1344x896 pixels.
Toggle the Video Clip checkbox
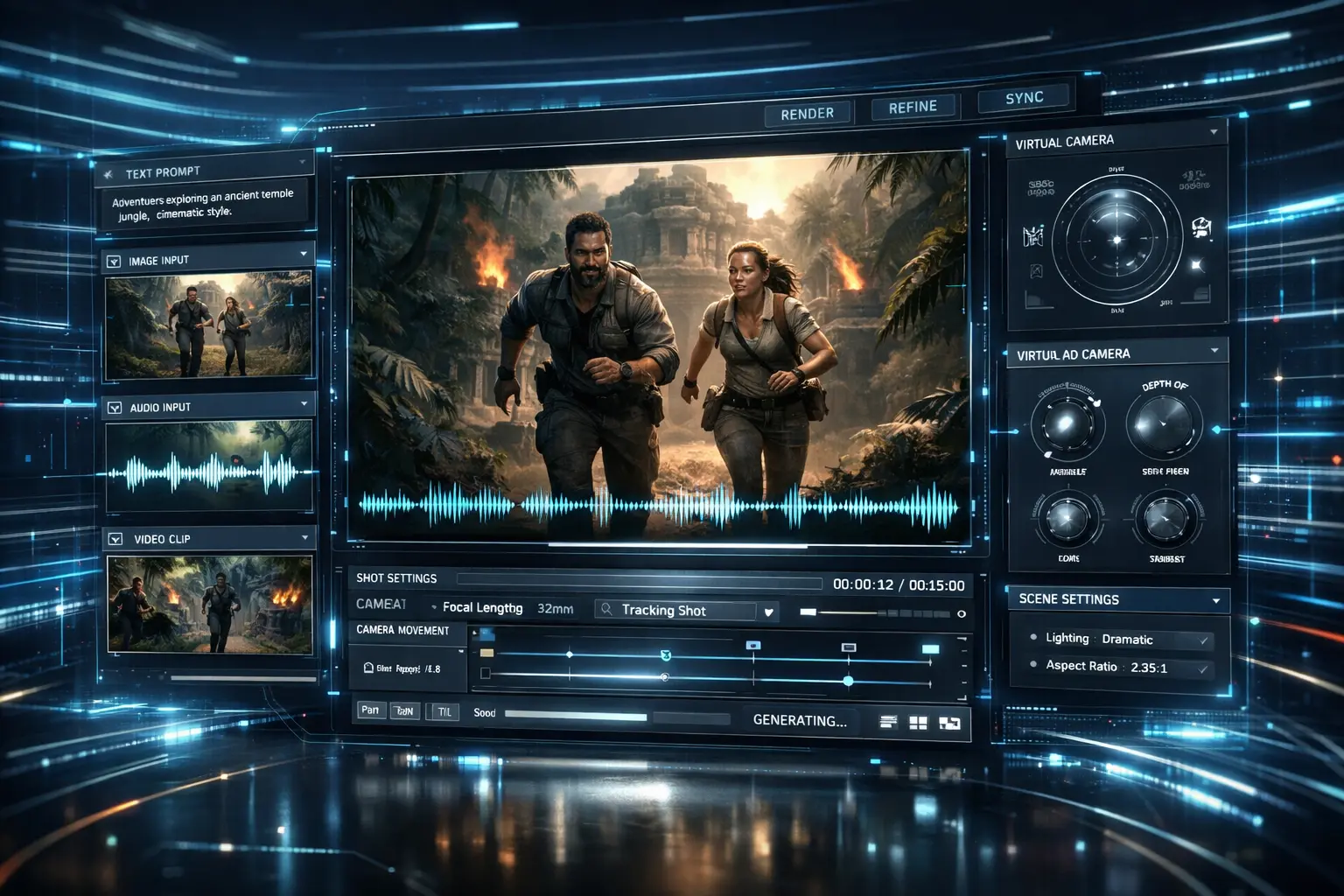(x=115, y=539)
